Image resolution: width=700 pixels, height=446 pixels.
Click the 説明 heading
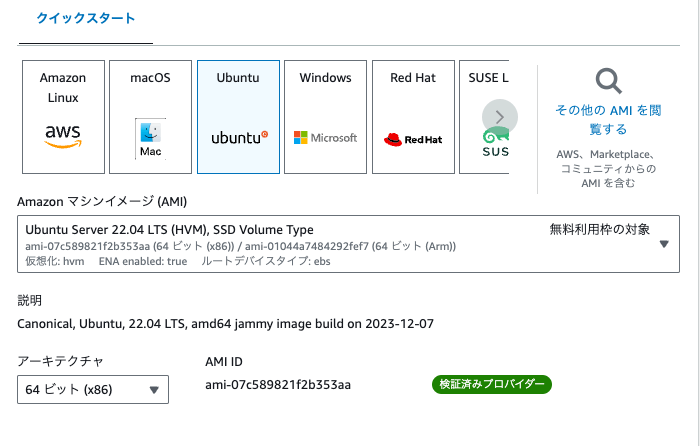click(29, 300)
